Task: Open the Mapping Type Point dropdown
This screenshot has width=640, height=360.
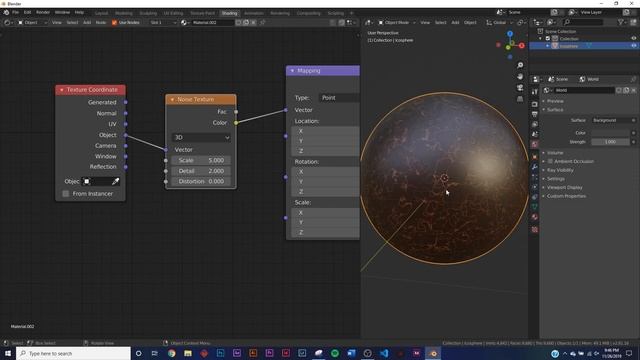Action: 339,98
